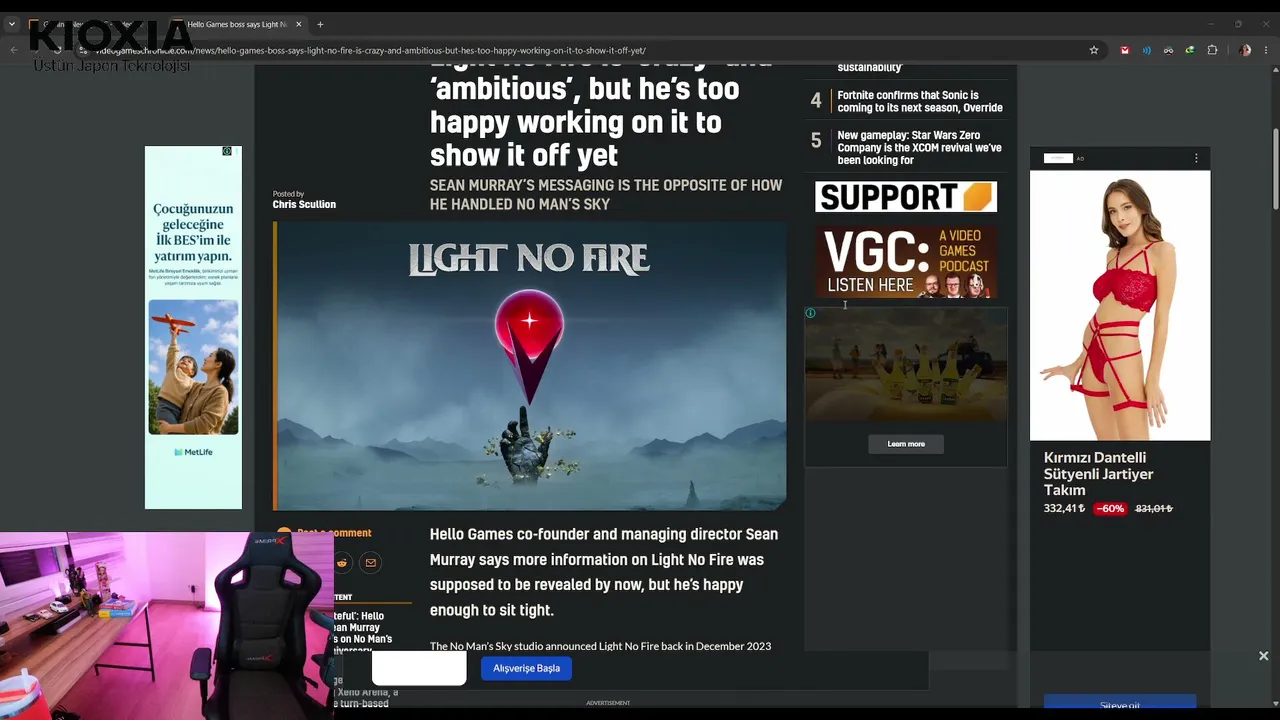
Task: Click the trending rank number 4
Action: click(x=816, y=101)
